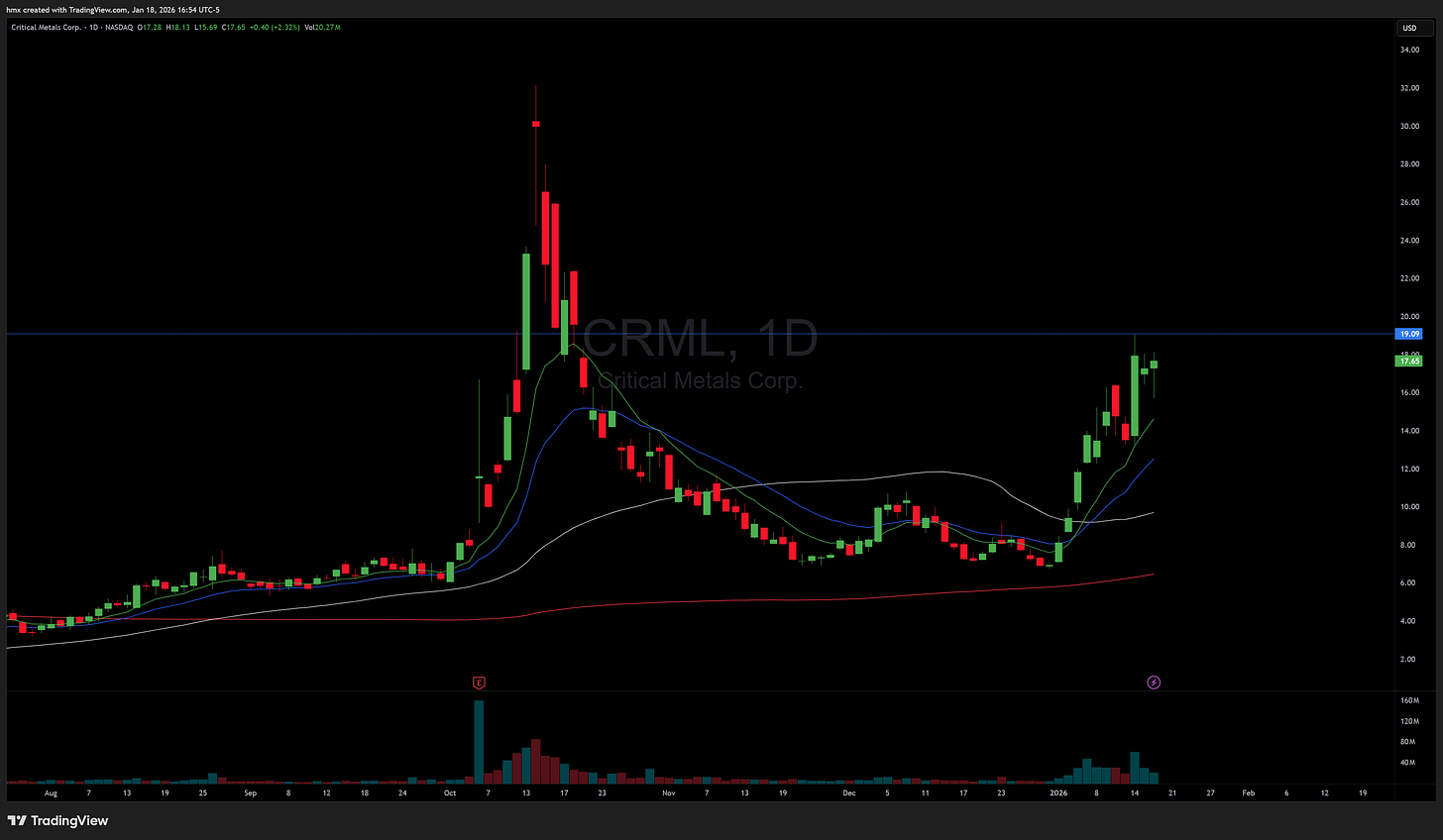The height and width of the screenshot is (840, 1443).
Task: Click the '21' date label on time axis
Action: tap(1172, 792)
